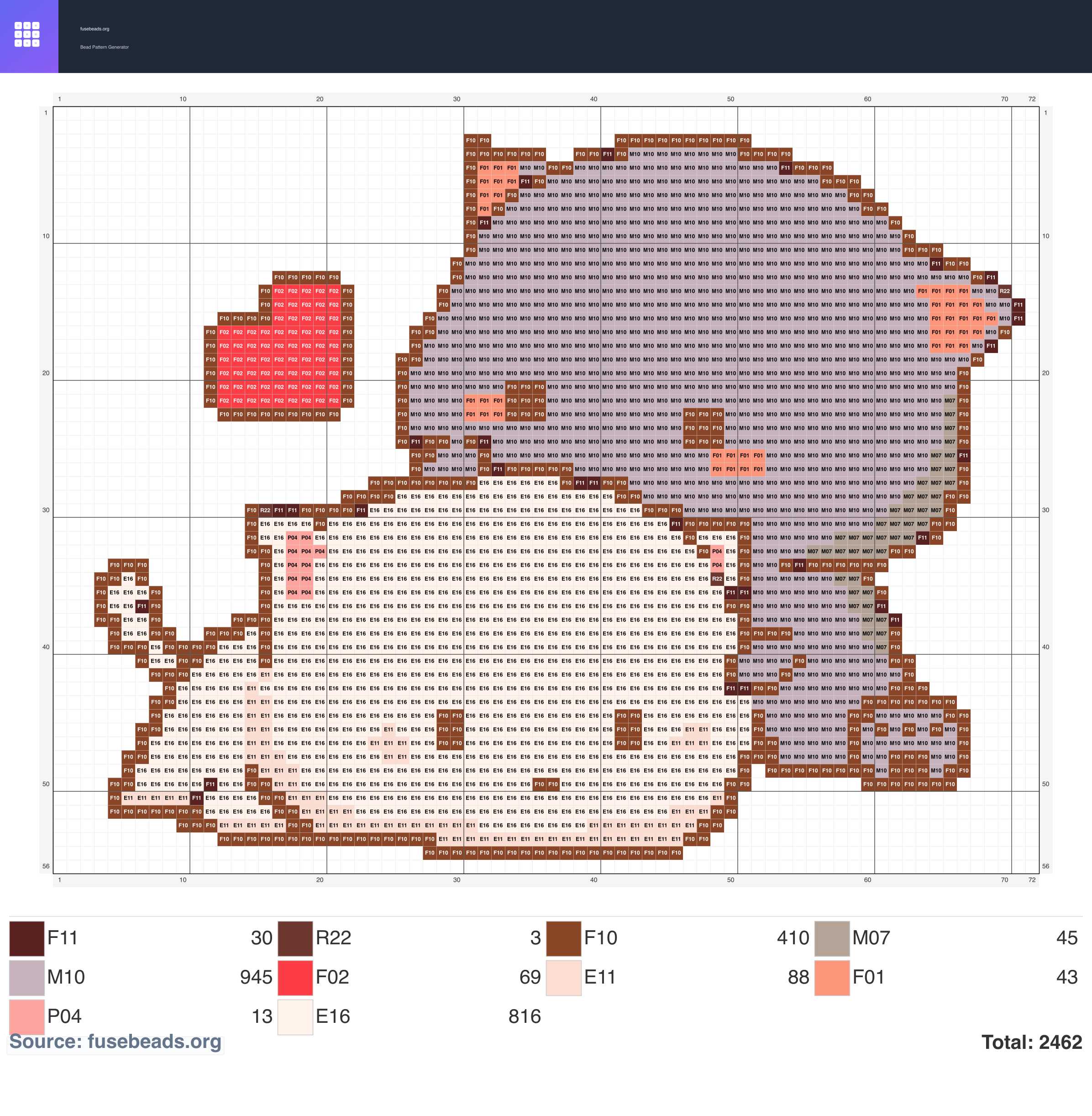Select the F11 dark maroon color swatch
This screenshot has height=1116, width=1092.
(x=27, y=938)
